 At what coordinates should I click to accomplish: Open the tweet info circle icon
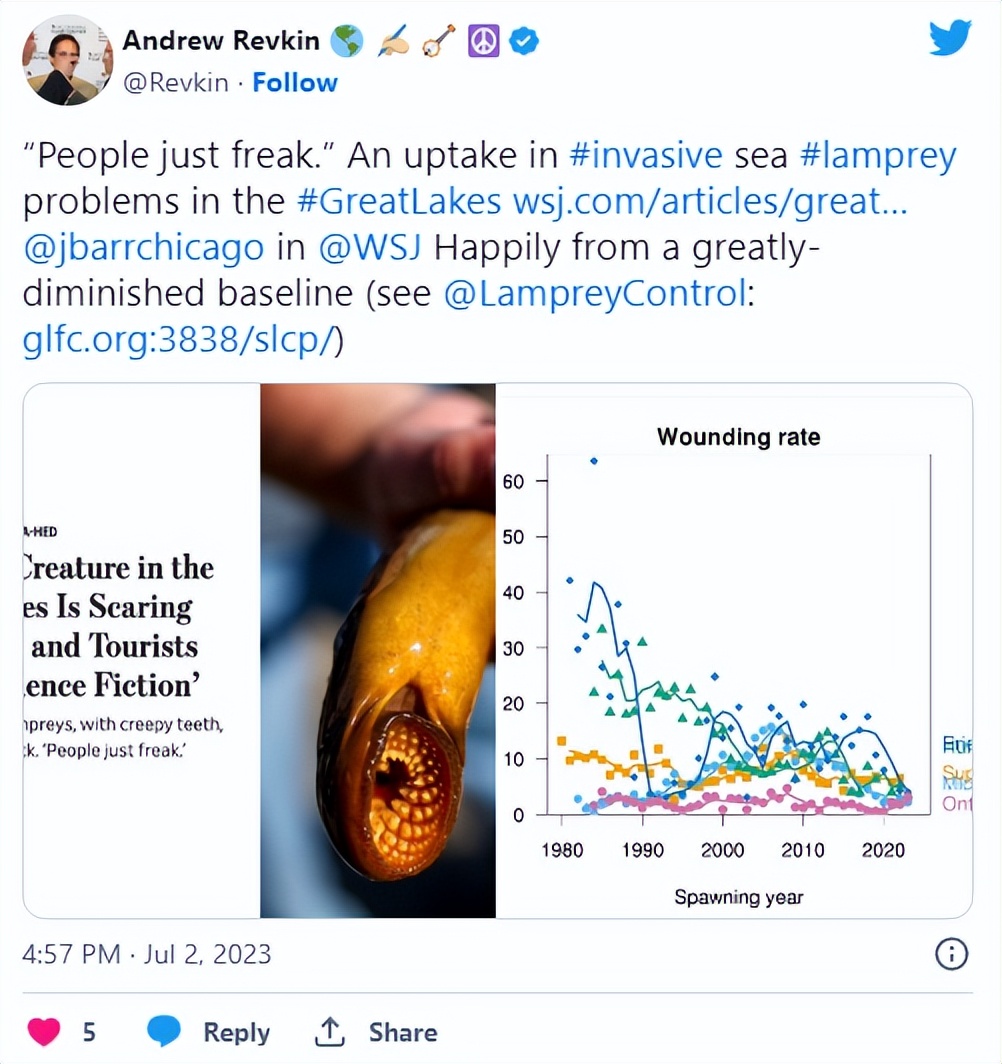pos(950,954)
